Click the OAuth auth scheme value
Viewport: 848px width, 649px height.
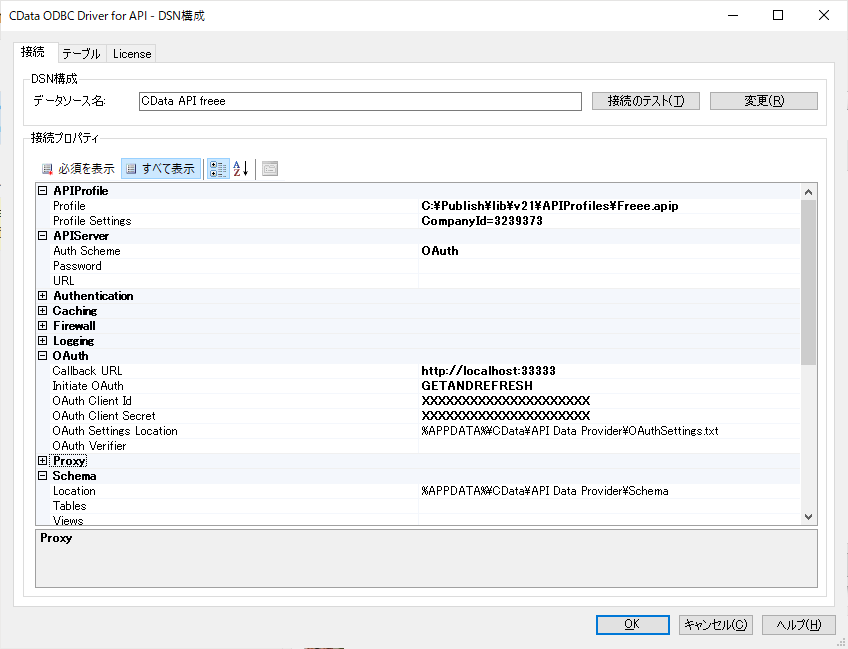click(x=440, y=251)
